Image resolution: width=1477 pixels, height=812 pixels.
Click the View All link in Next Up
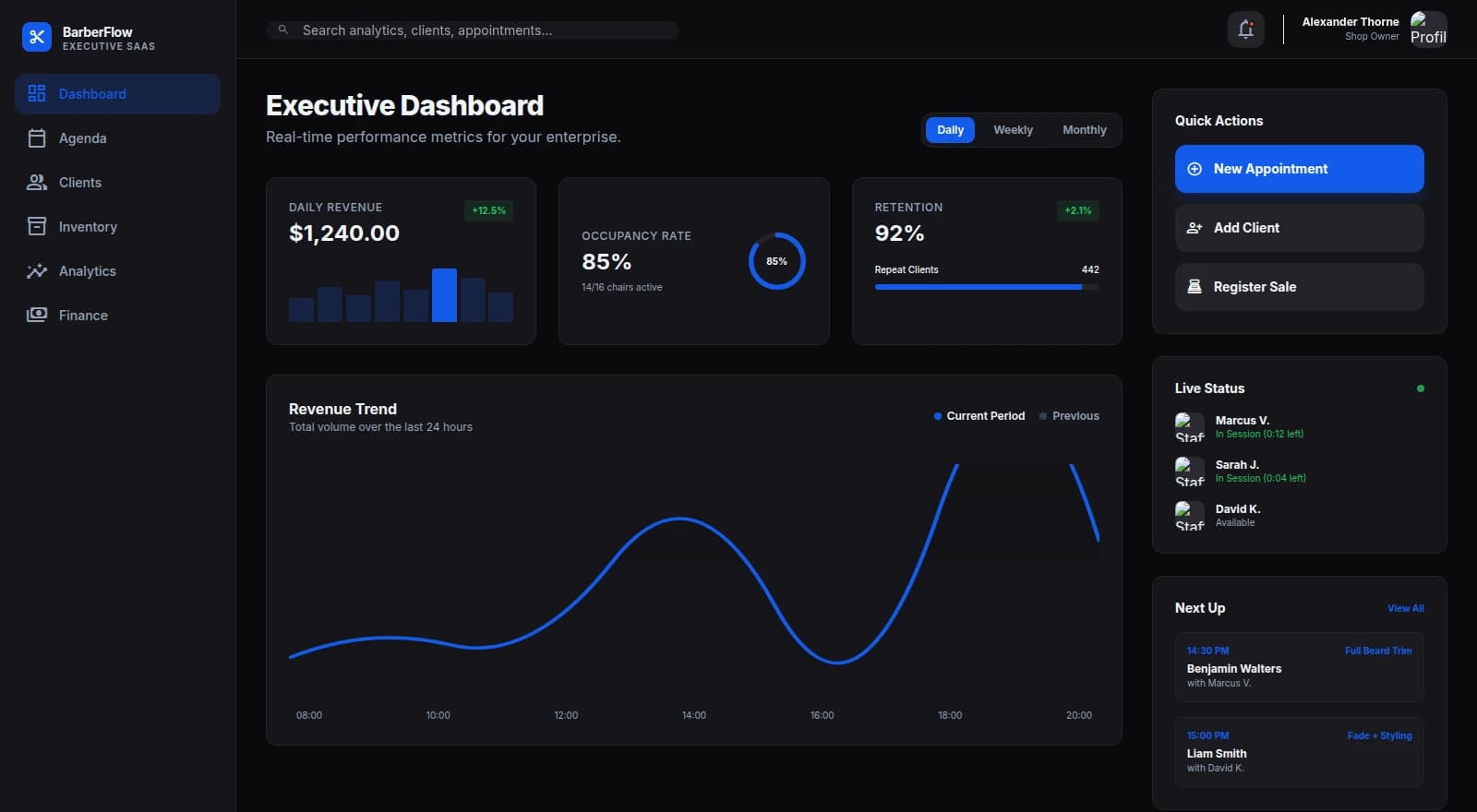pos(1405,608)
